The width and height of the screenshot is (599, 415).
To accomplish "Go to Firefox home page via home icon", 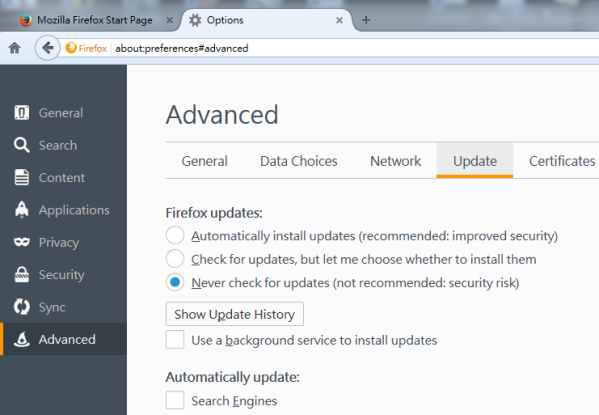I will 15,48.
